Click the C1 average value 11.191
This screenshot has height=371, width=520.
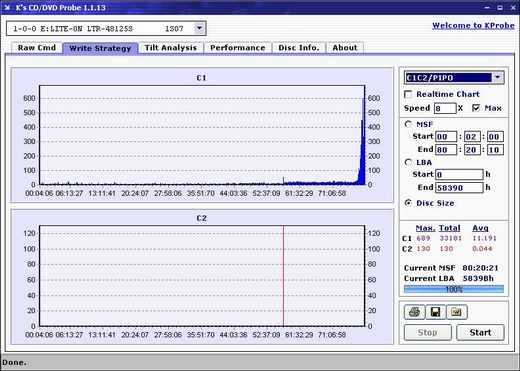click(484, 238)
